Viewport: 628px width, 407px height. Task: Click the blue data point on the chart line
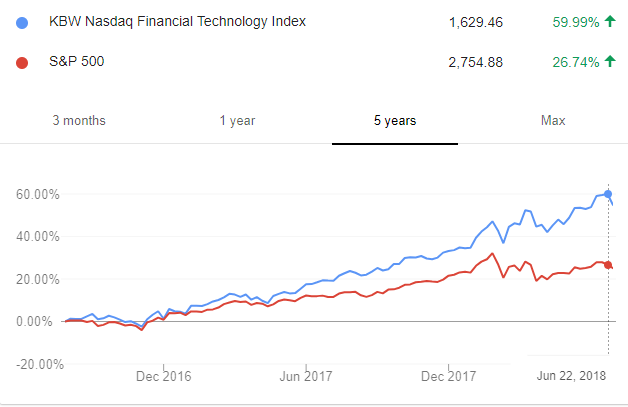coord(608,194)
